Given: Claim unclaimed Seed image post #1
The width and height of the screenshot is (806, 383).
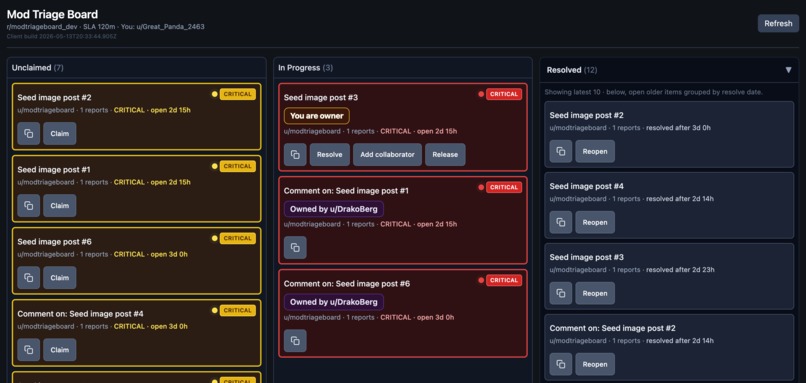Looking at the screenshot, I should 60,206.
